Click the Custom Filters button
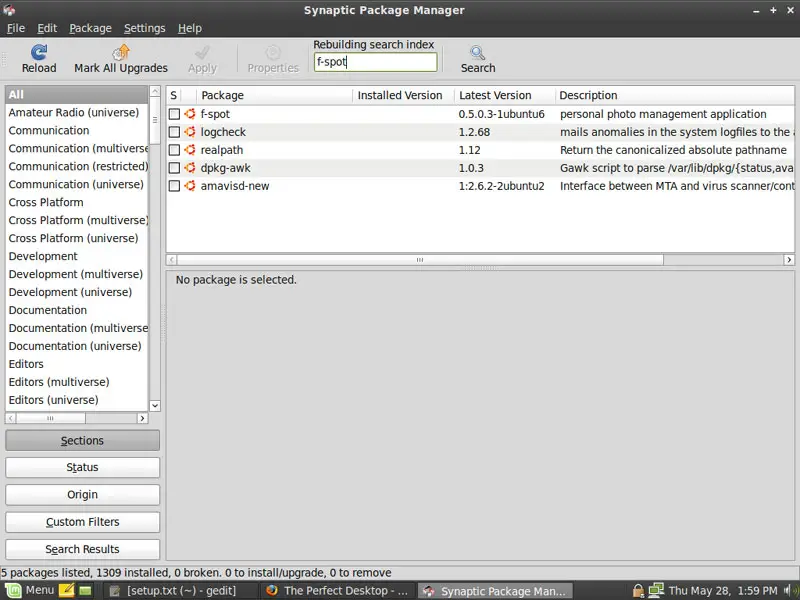 [82, 522]
